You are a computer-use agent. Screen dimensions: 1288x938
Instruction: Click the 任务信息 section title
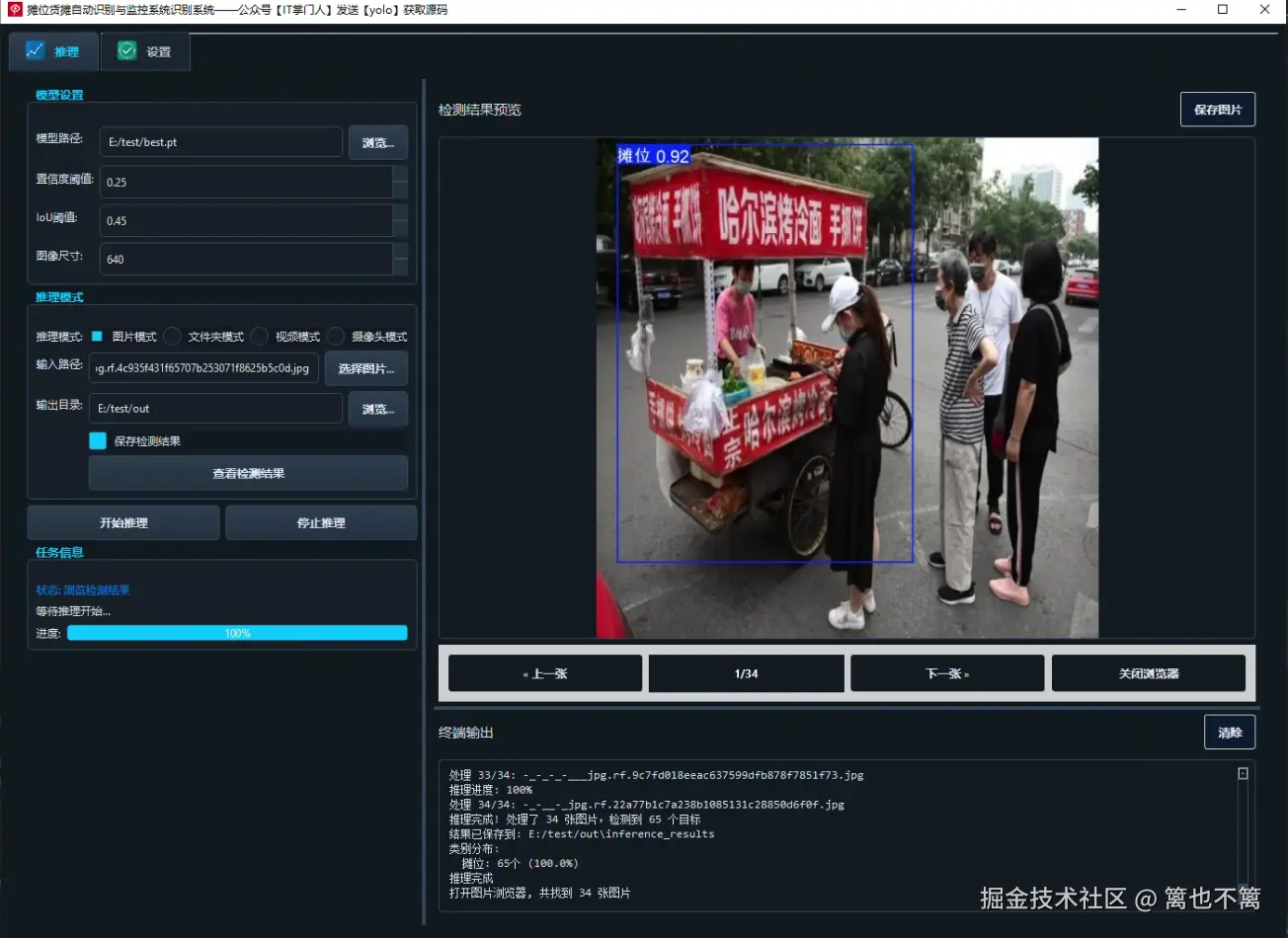pos(59,553)
